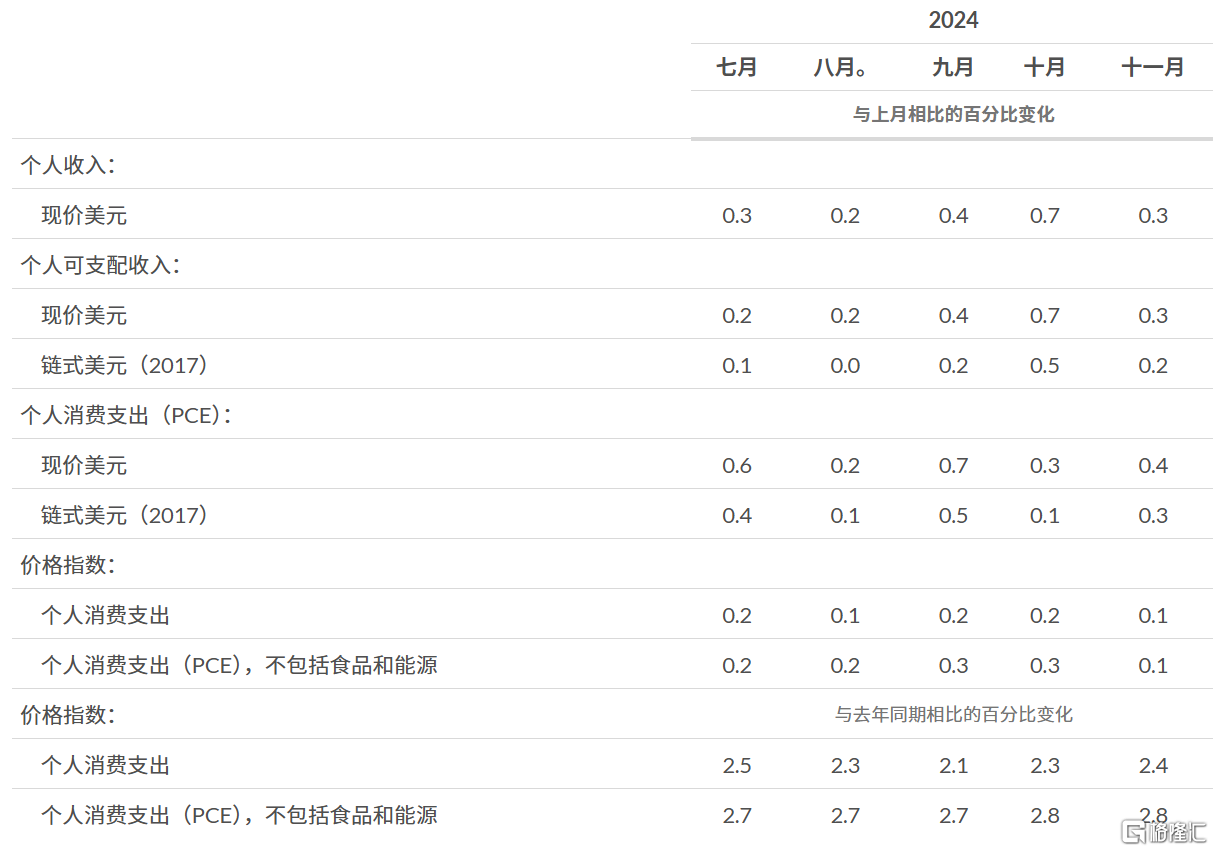Click the 七月 column header
This screenshot has height=852, width=1213.
(737, 67)
